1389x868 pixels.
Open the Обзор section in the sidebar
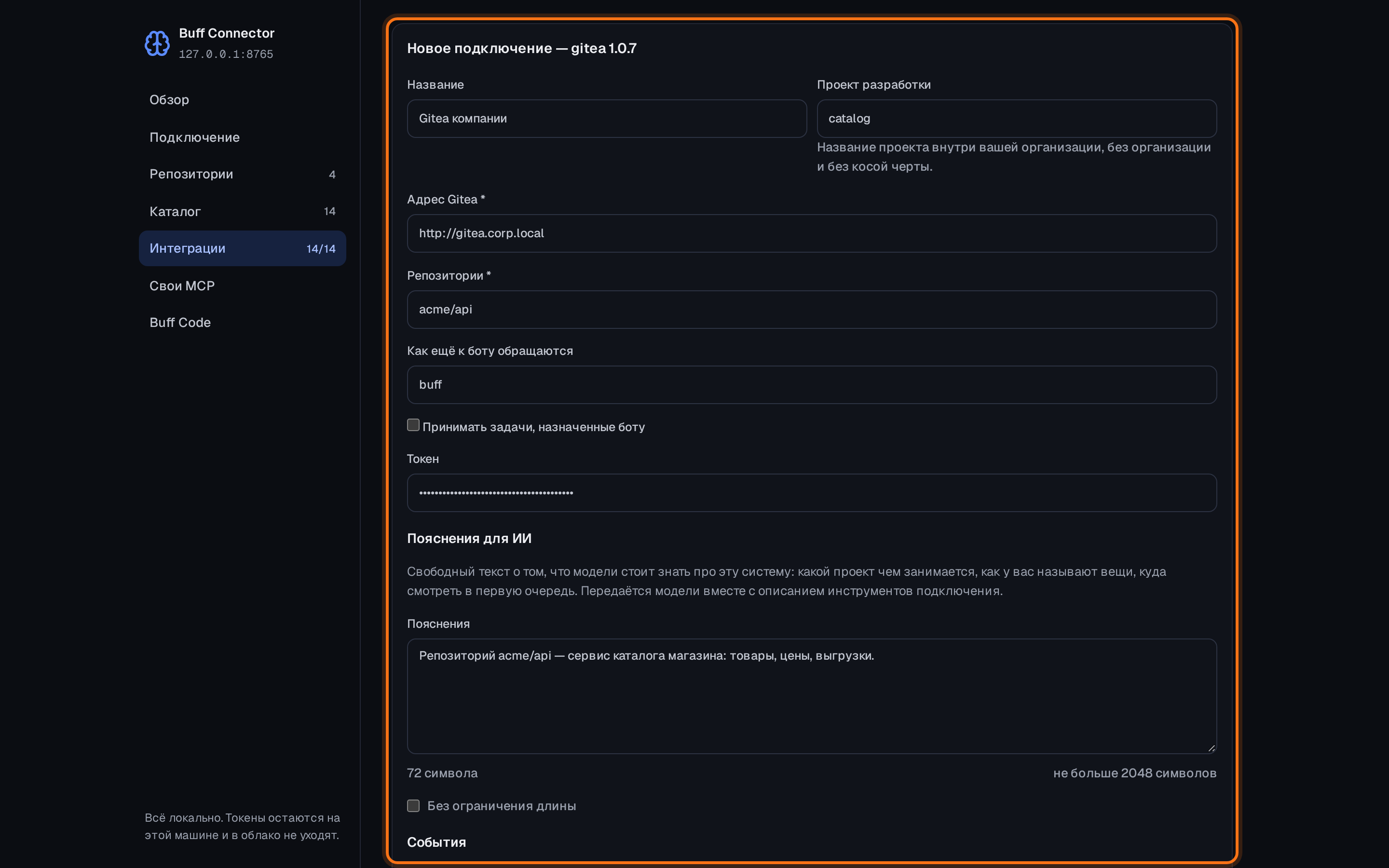(x=242, y=100)
